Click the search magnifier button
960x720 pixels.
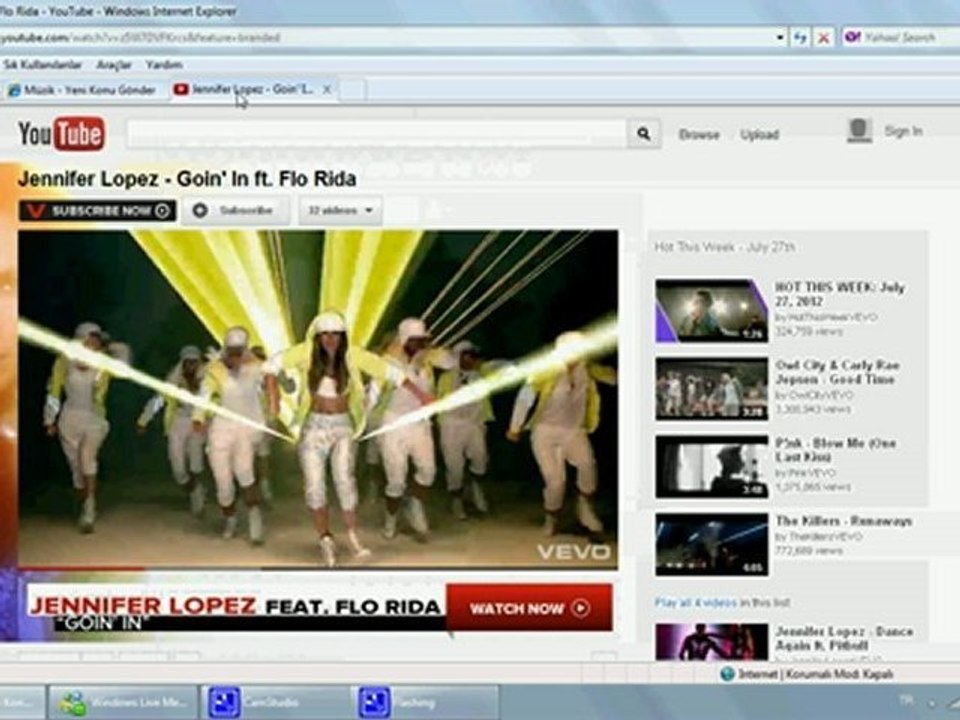(643, 133)
